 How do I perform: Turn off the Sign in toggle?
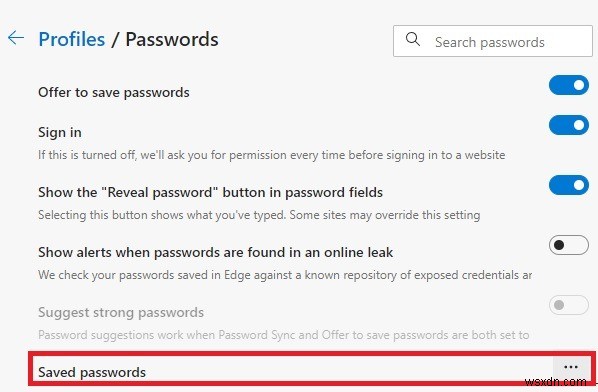pos(569,125)
